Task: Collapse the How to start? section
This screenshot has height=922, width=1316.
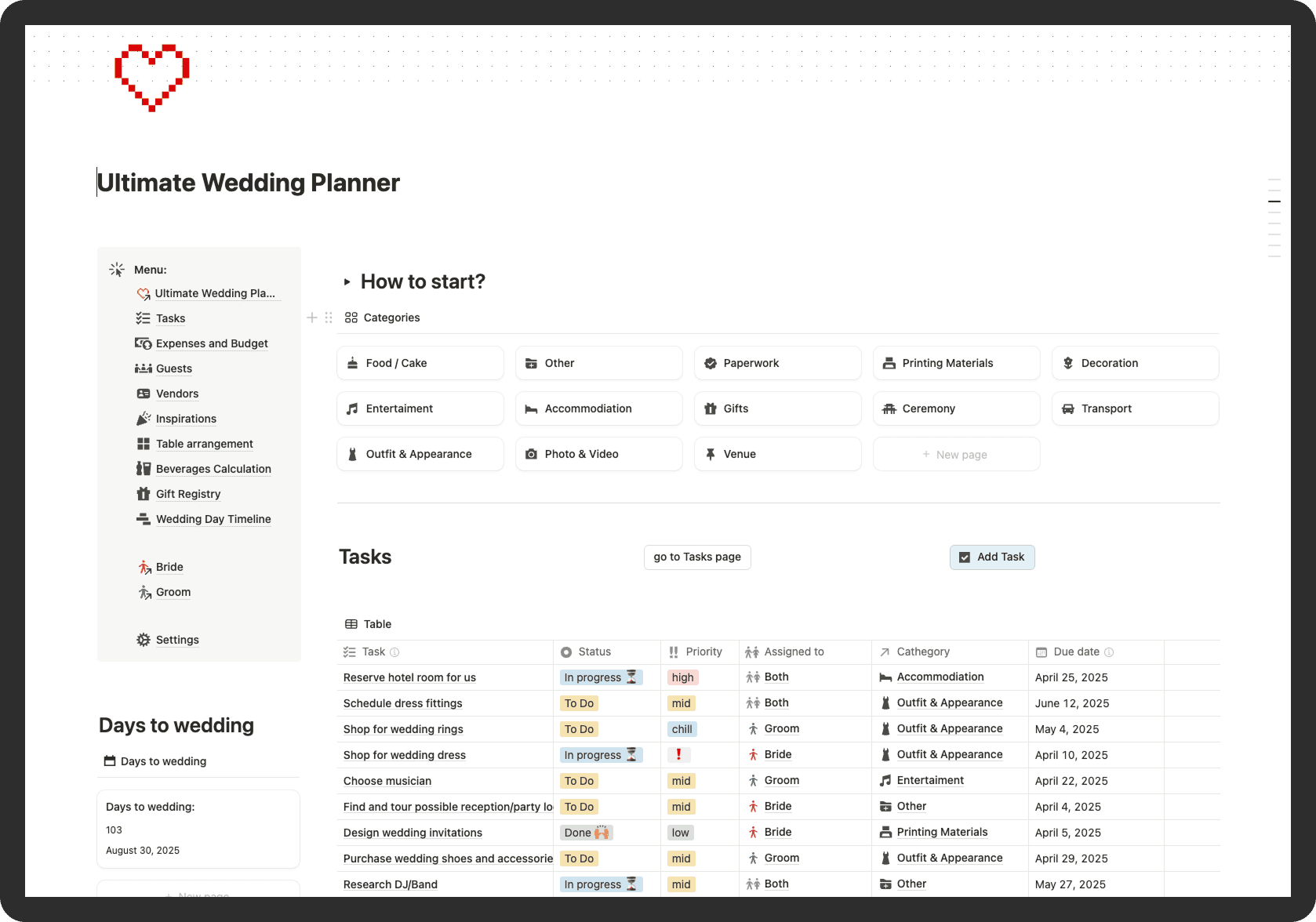Action: click(347, 281)
